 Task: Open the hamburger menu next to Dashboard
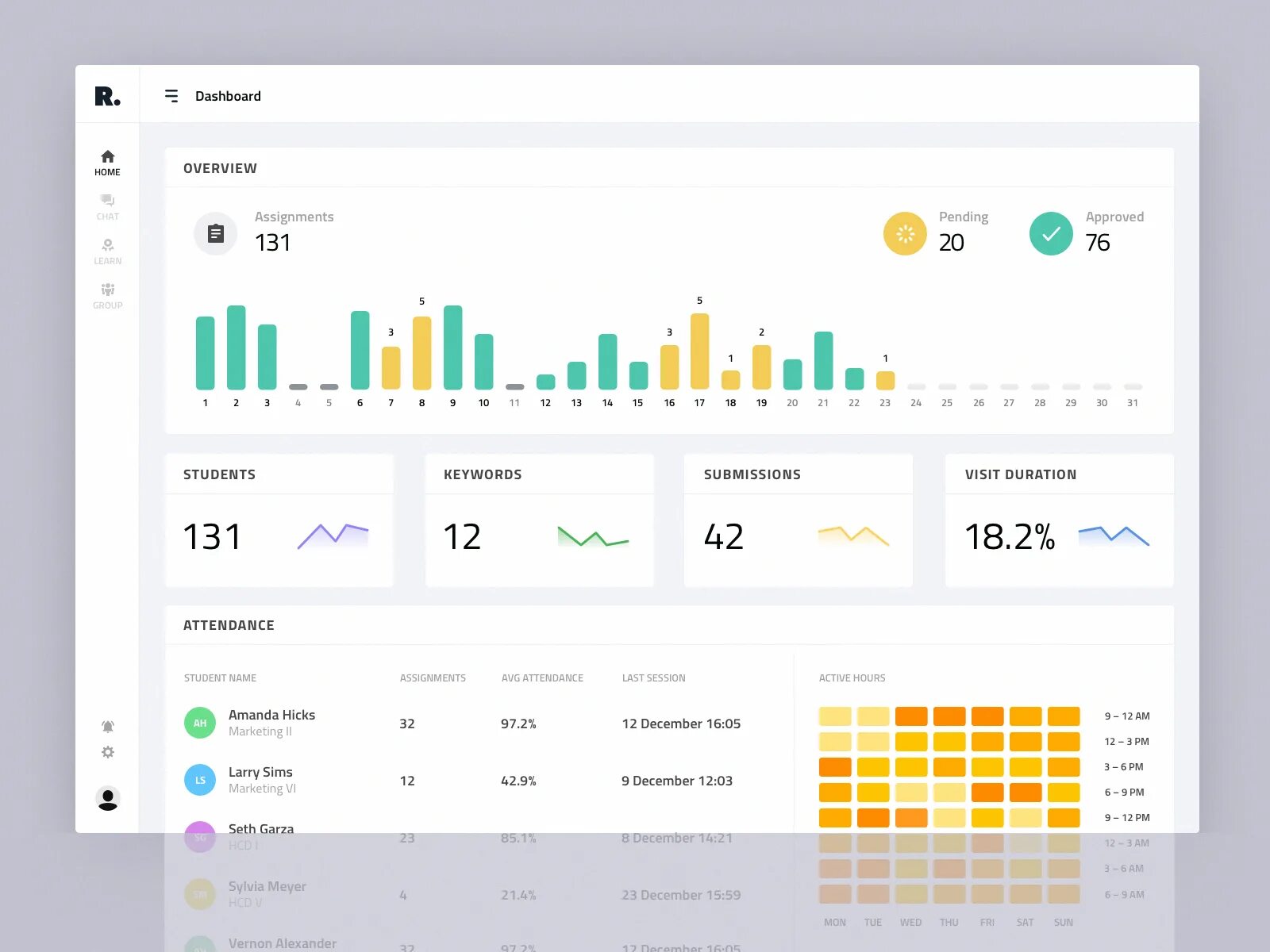pos(171,96)
